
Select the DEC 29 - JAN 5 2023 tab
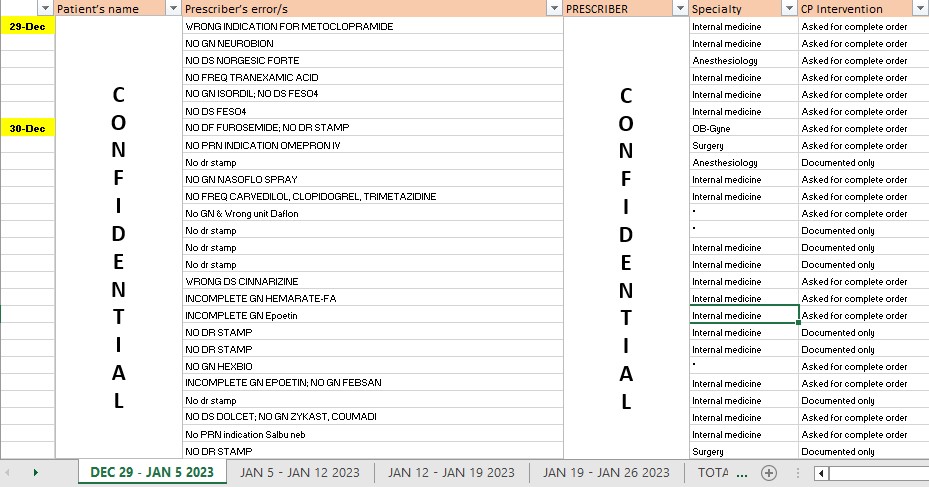click(151, 472)
